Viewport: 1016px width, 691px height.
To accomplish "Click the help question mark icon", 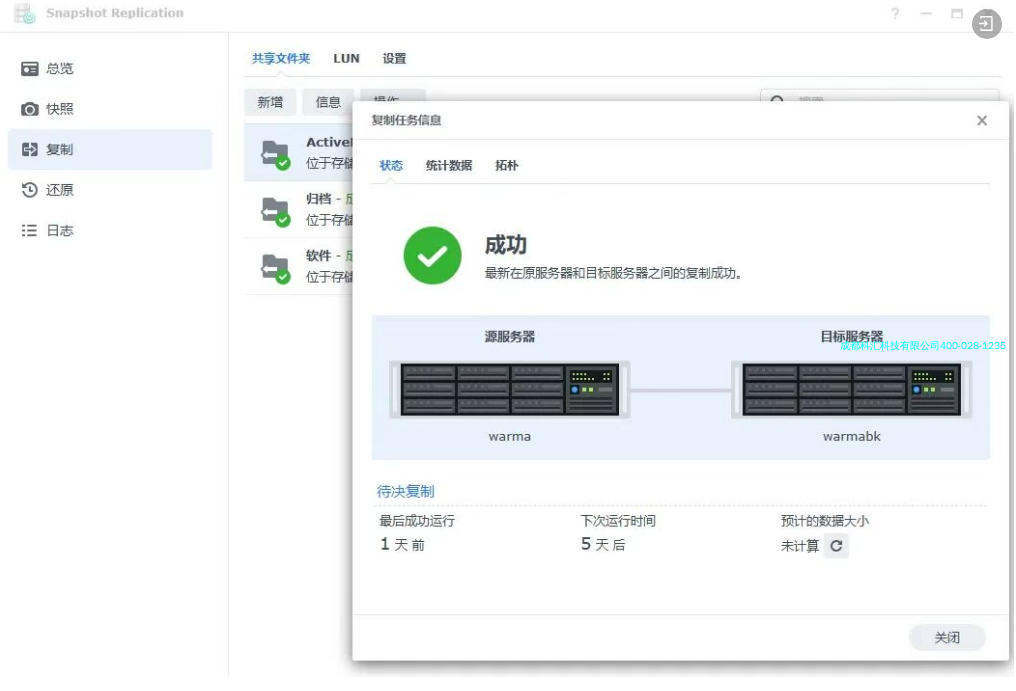I will pyautogui.click(x=895, y=14).
